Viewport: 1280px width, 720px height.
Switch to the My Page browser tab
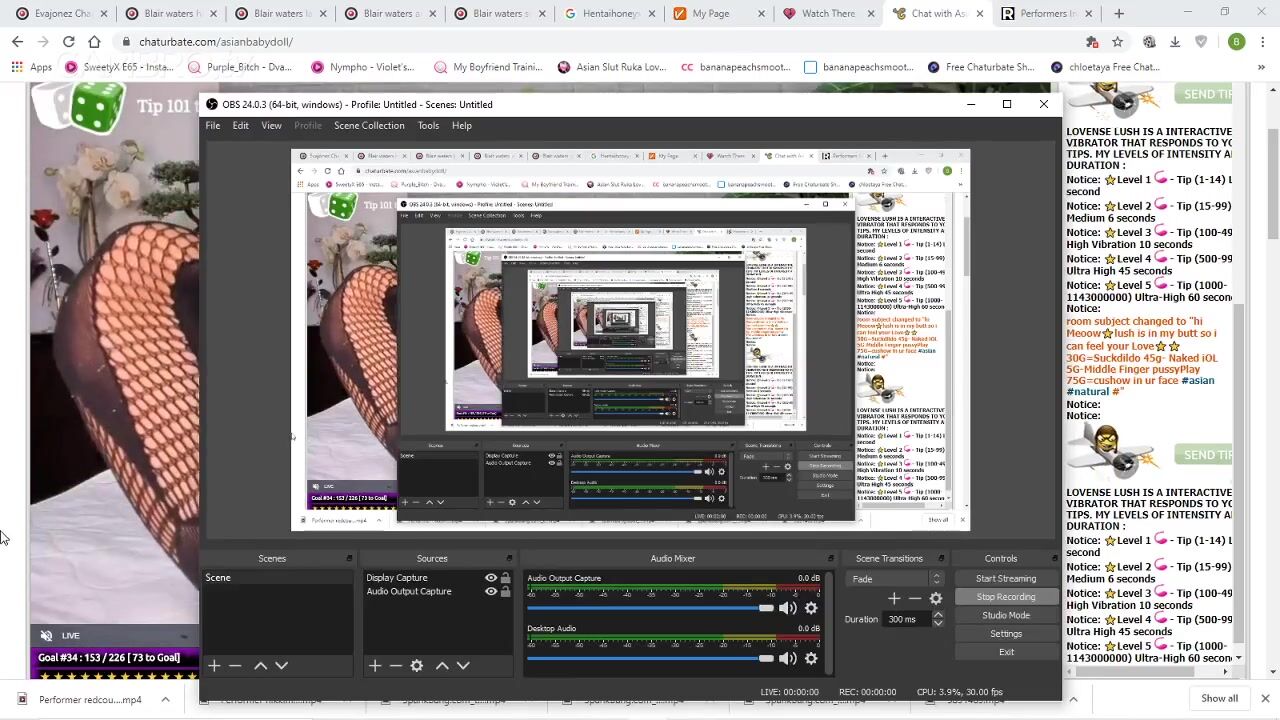711,14
